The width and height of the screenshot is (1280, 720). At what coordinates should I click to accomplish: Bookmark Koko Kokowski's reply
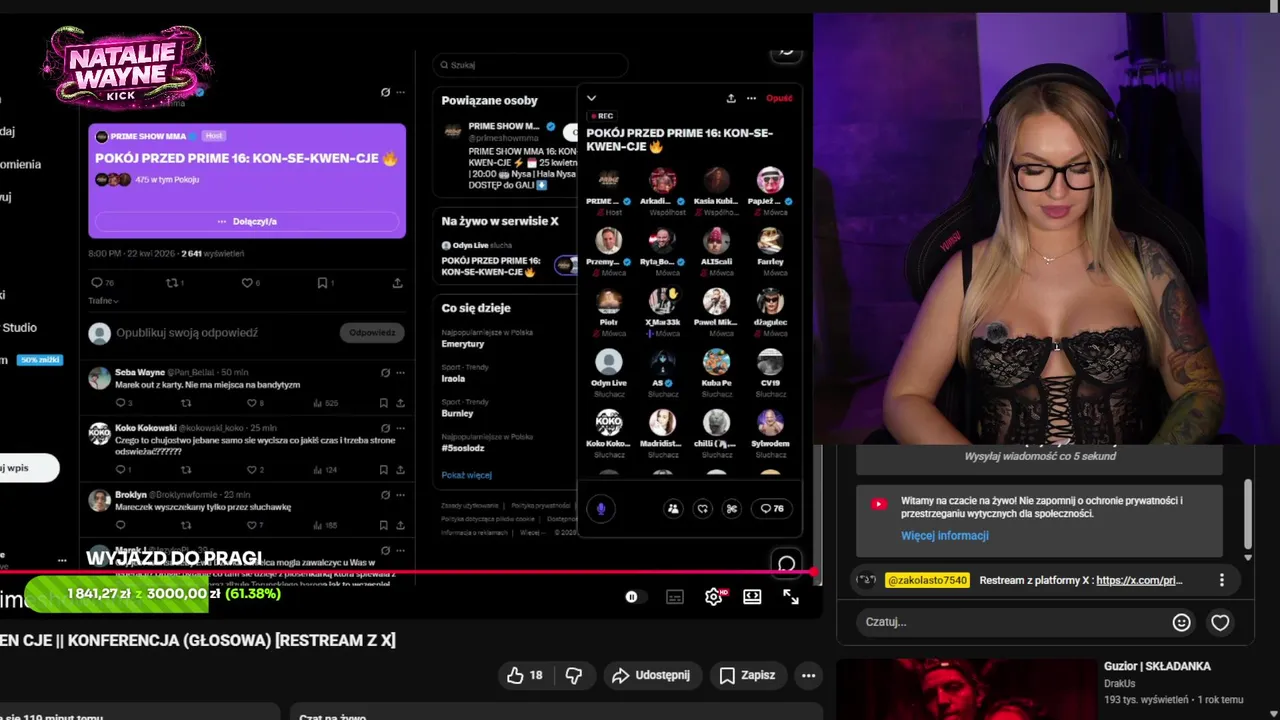click(383, 469)
